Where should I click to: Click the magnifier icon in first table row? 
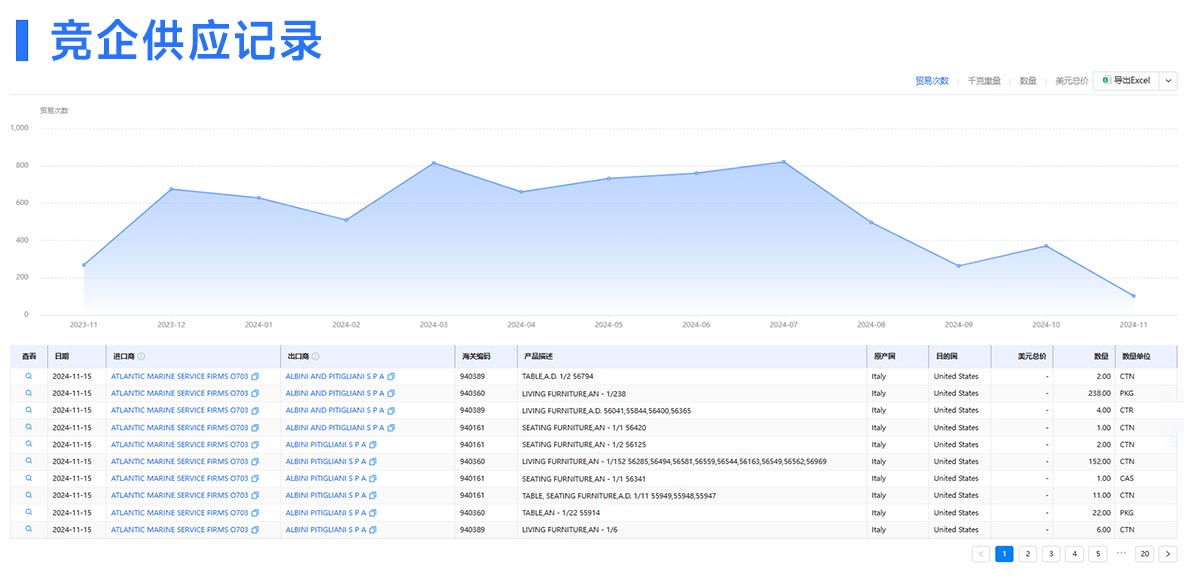(x=29, y=376)
